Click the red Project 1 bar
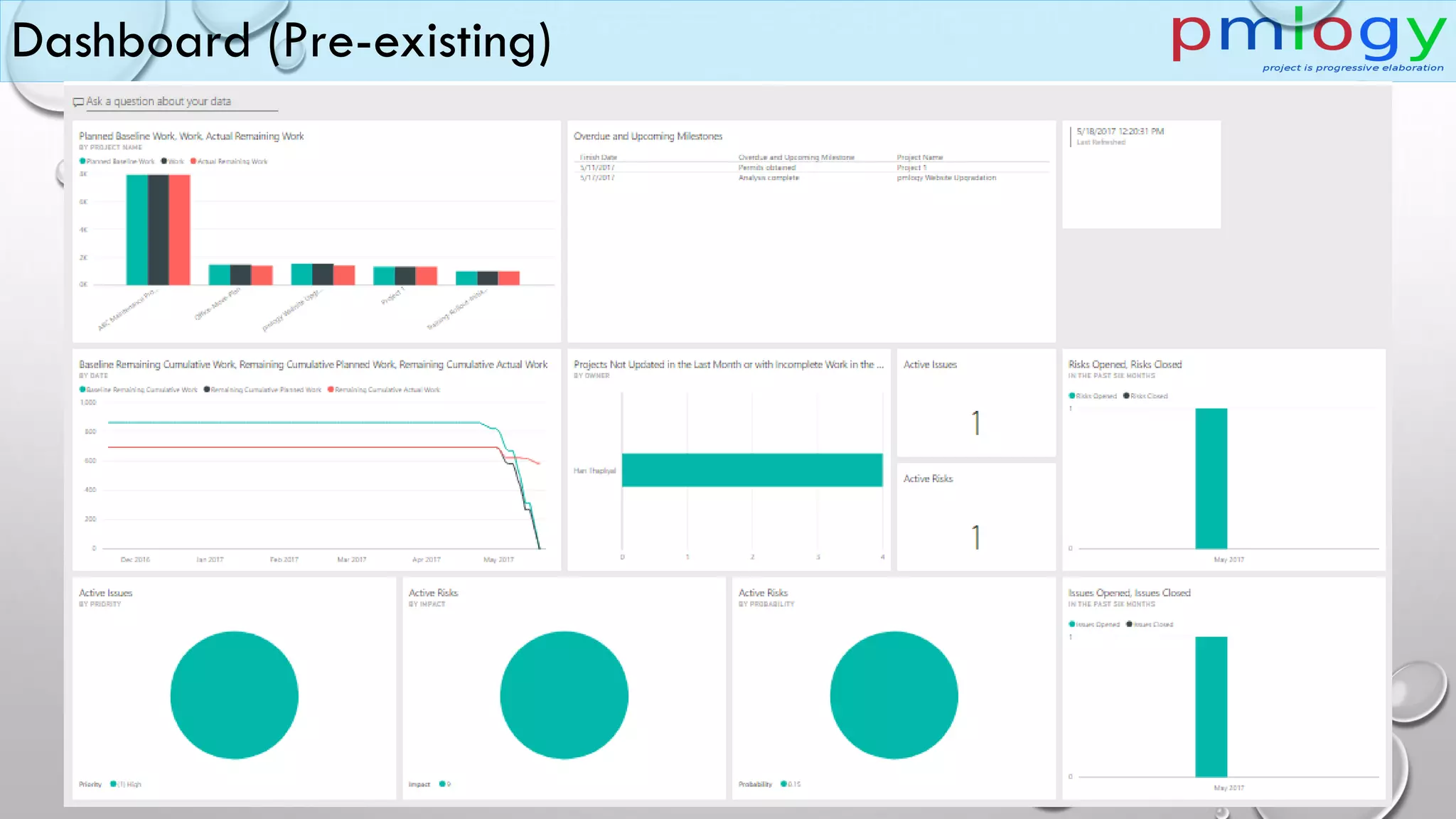This screenshot has height=819, width=1456. point(427,276)
